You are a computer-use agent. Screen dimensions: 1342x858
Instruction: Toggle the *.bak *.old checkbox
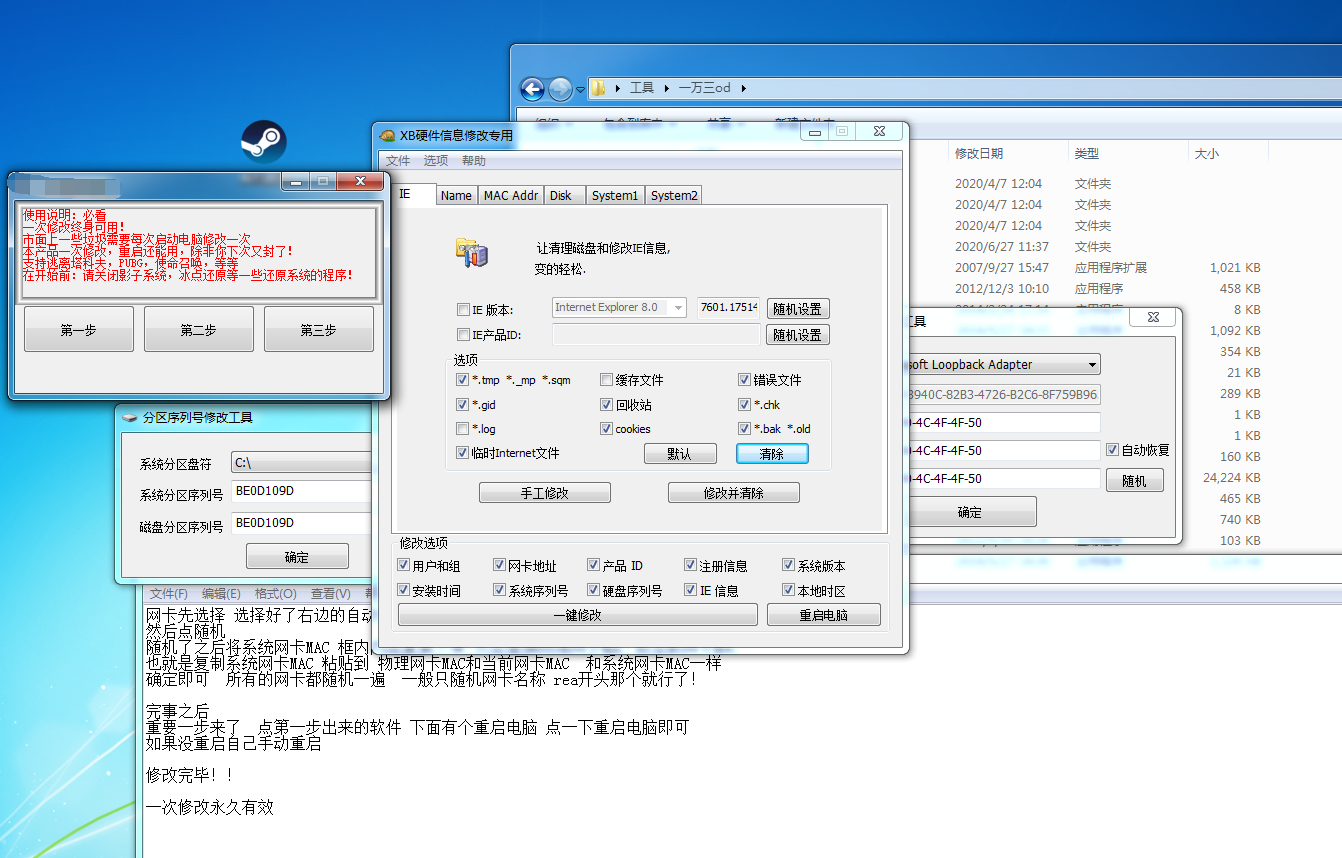click(x=745, y=429)
